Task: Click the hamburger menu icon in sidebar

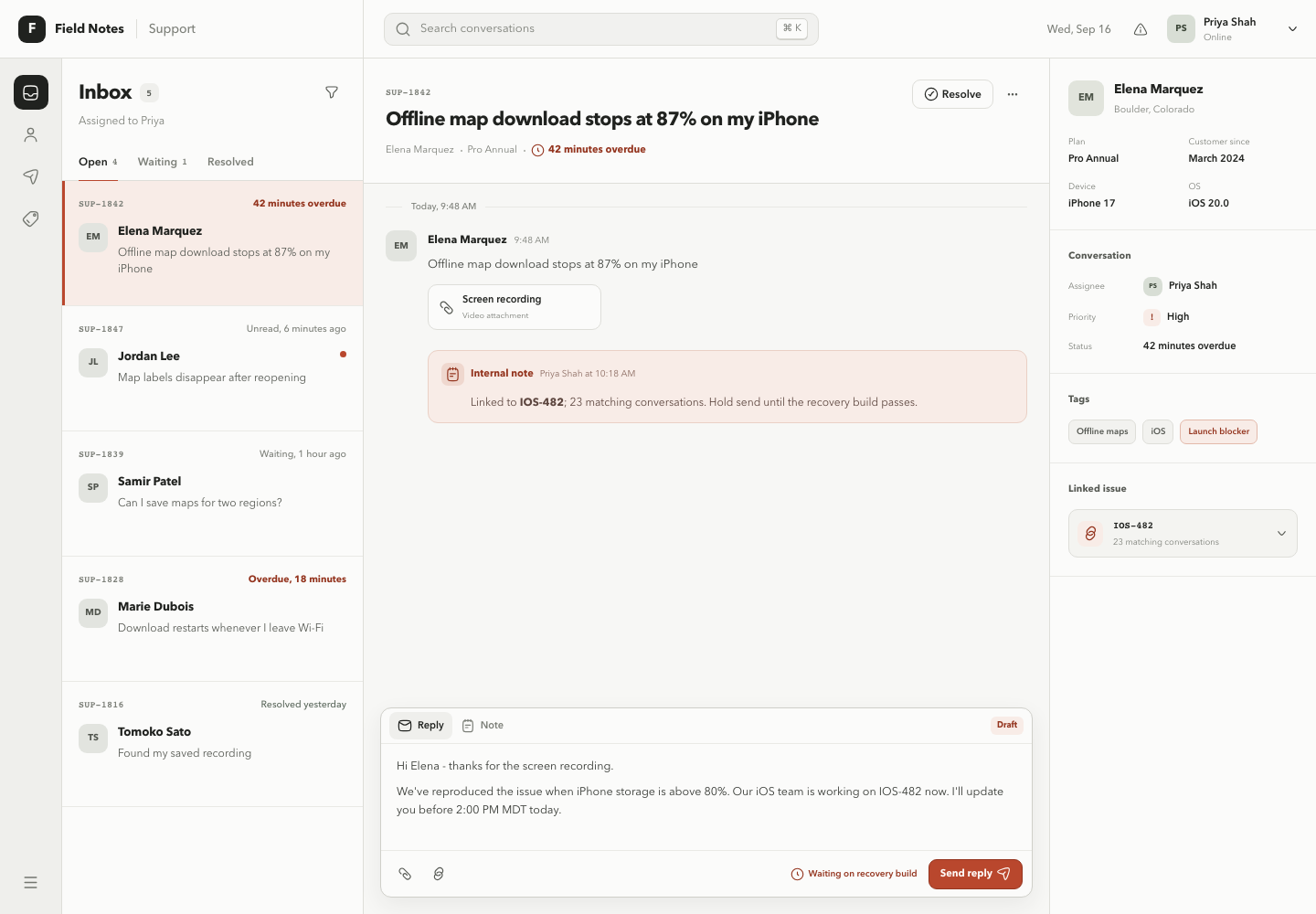Action: click(x=31, y=882)
